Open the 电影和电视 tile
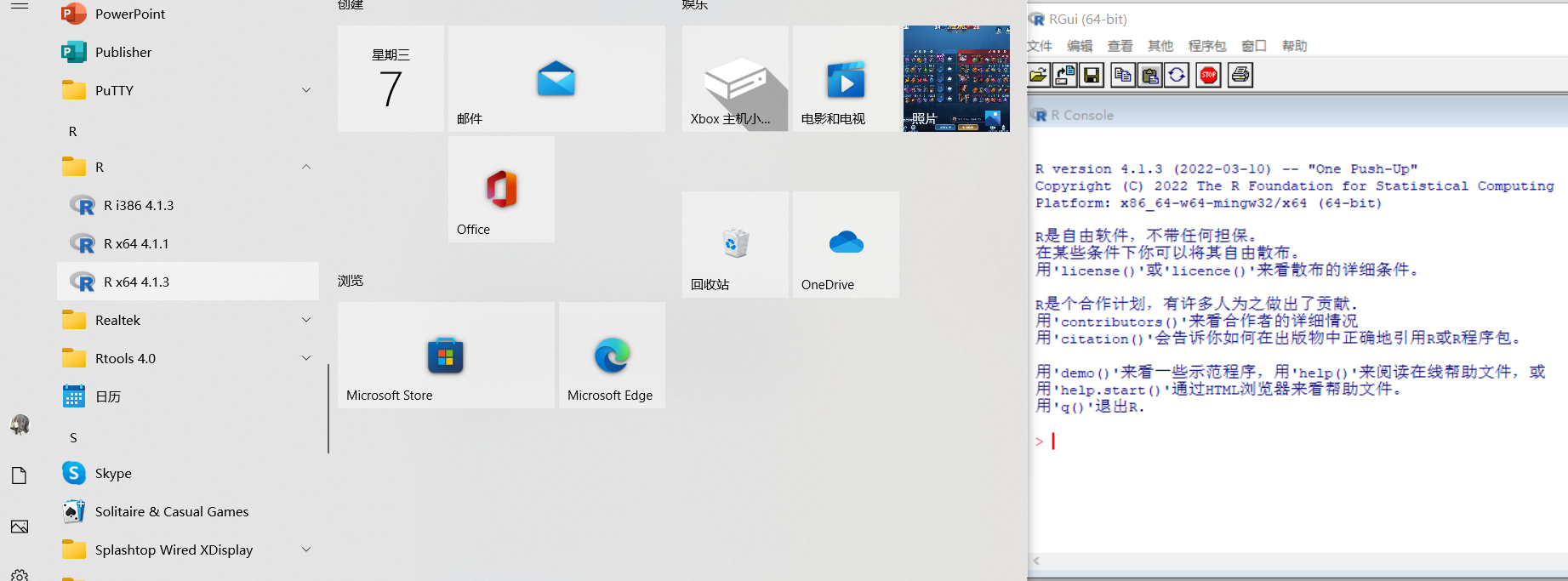The height and width of the screenshot is (581, 1568). pos(846,78)
